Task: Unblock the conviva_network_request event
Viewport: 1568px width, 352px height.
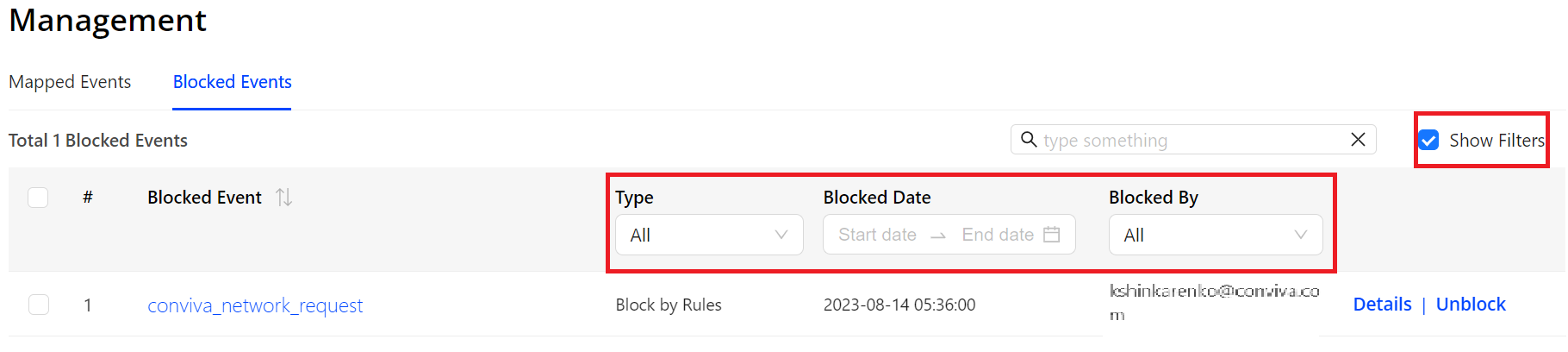Action: [1471, 305]
